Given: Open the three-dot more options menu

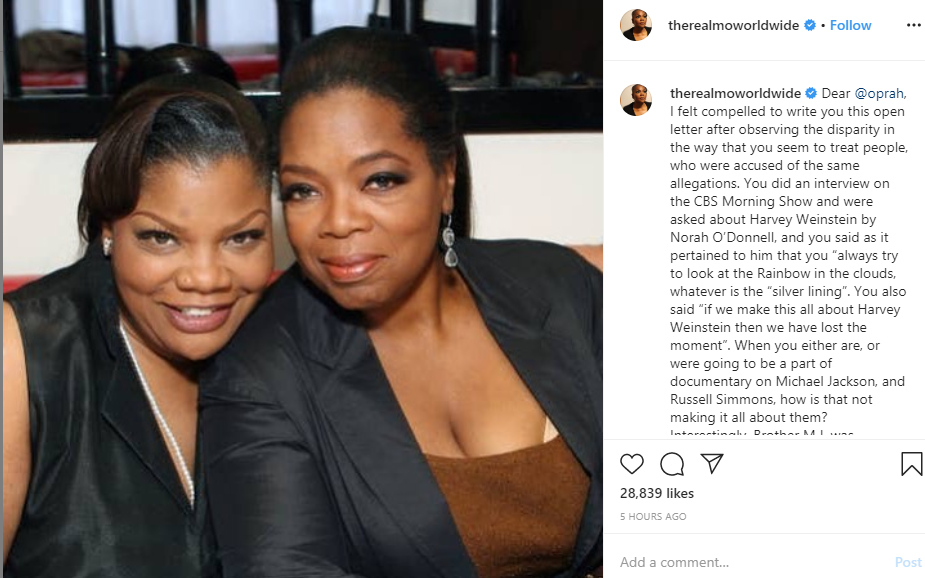Looking at the screenshot, I should tap(913, 25).
